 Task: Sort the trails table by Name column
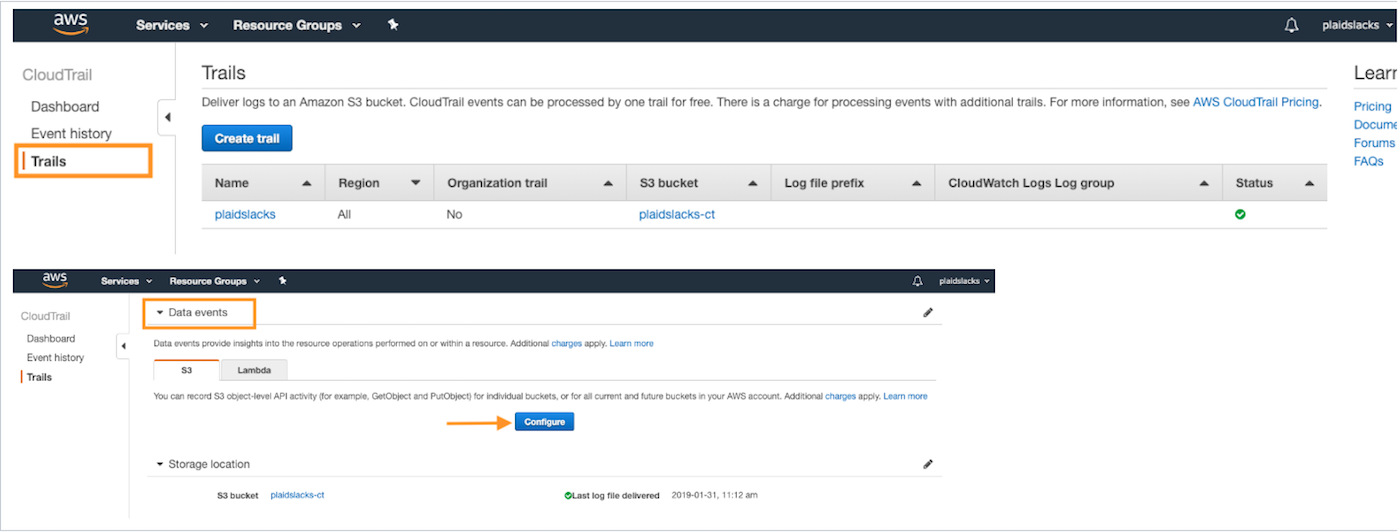pyautogui.click(x=306, y=183)
